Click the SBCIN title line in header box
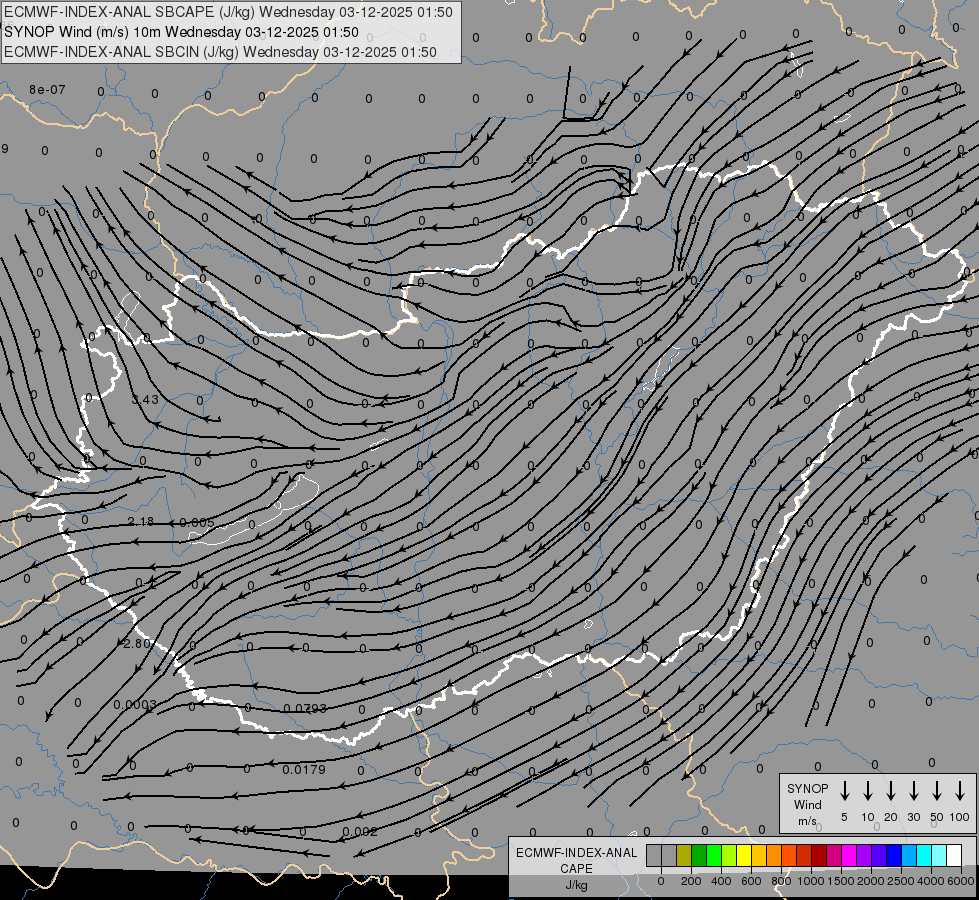Viewport: 979px width, 900px height. point(220,52)
